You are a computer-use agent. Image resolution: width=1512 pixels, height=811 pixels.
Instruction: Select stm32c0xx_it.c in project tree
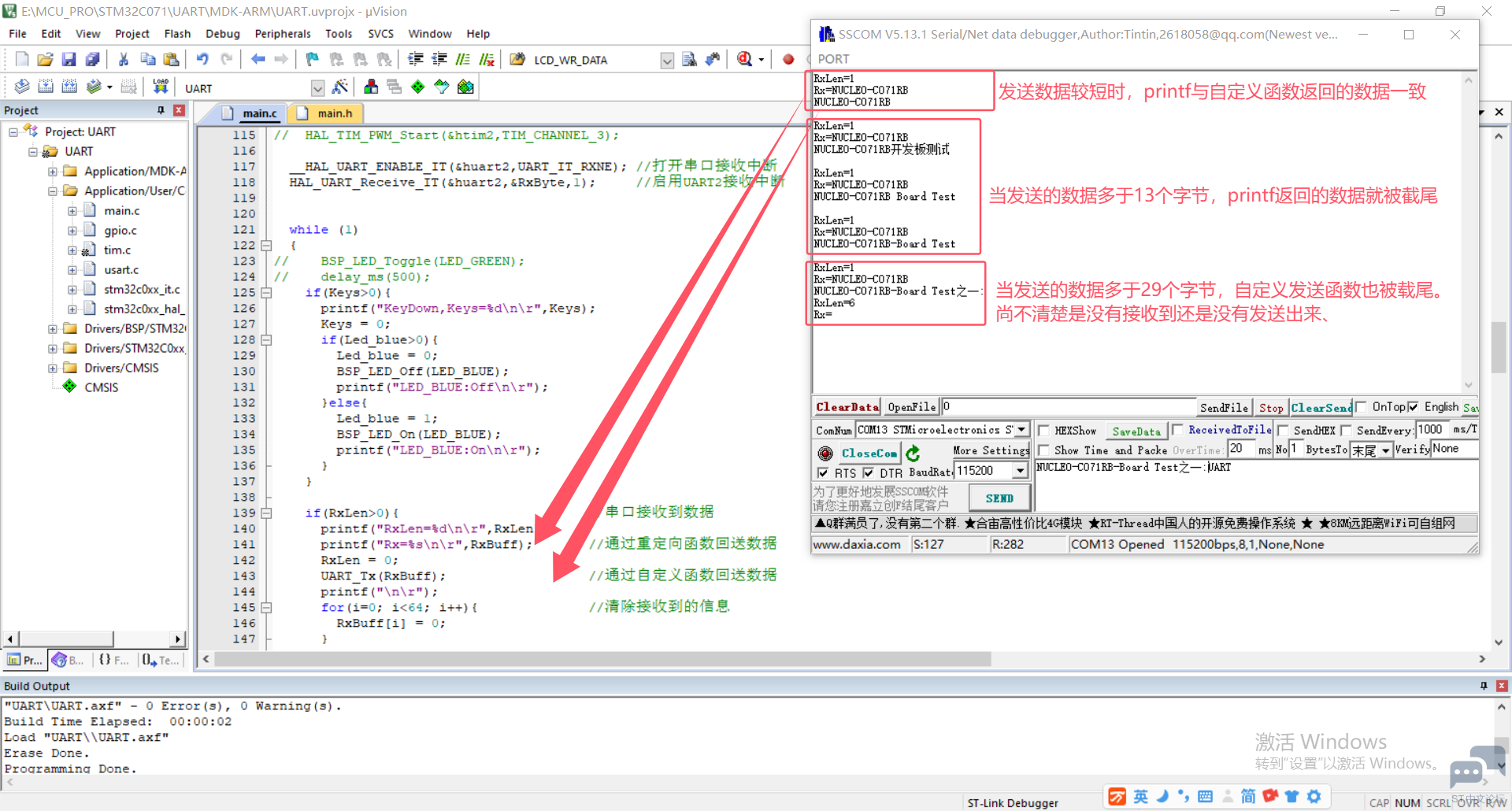click(142, 290)
